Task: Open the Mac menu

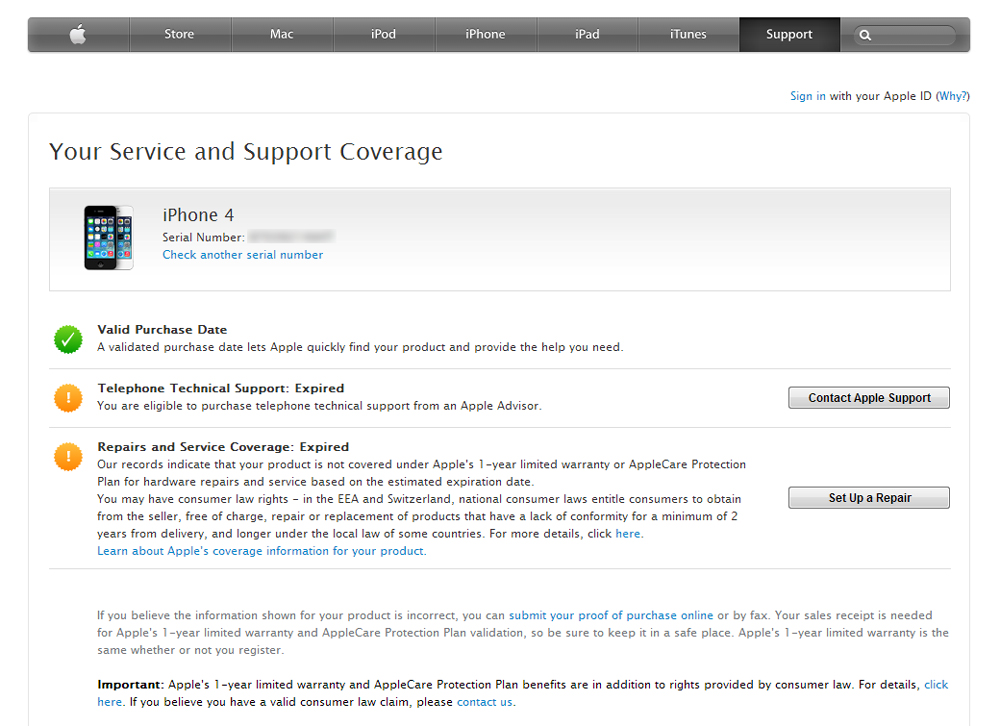Action: tap(281, 34)
